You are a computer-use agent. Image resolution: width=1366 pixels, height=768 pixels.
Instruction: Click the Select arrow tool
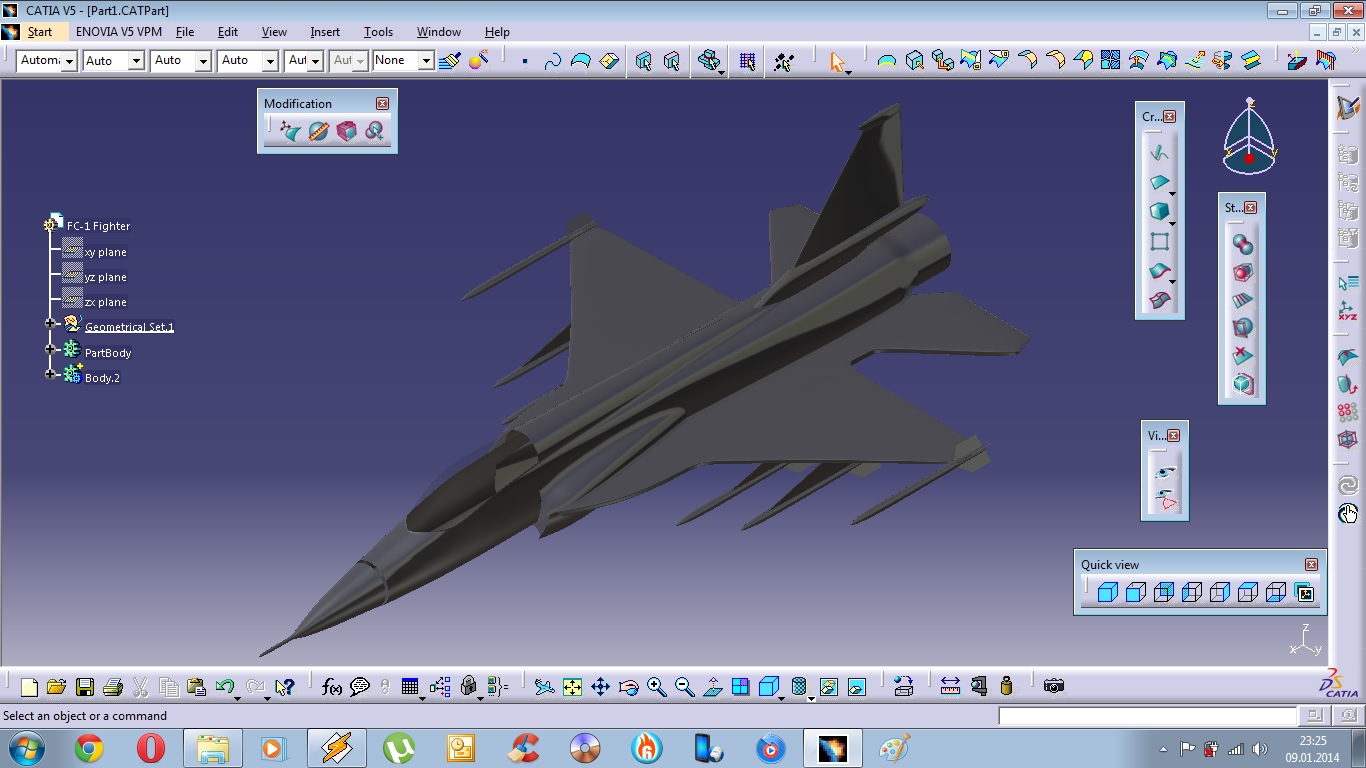[x=837, y=61]
